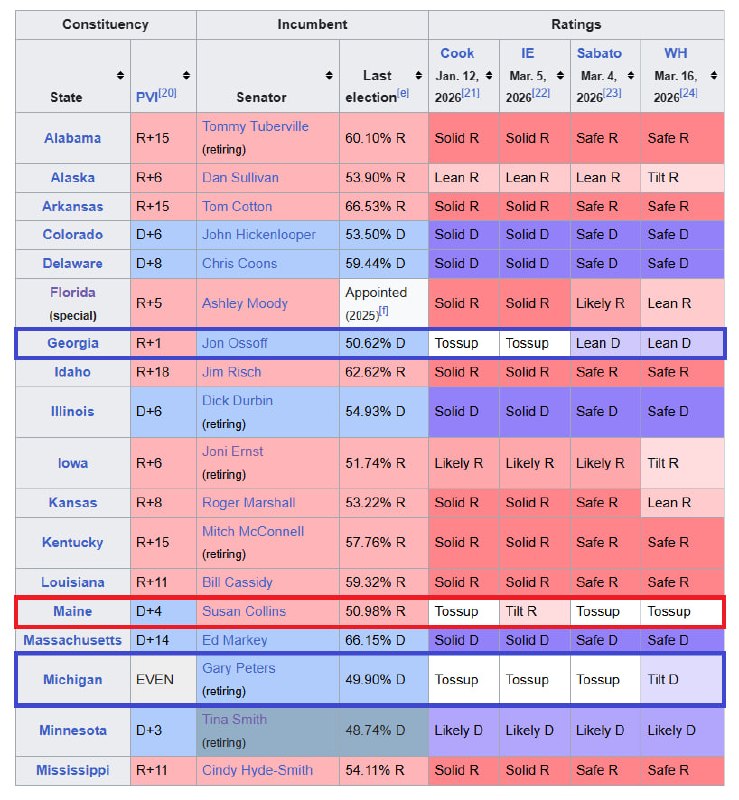Open Susan Collins senator page

(x=244, y=611)
